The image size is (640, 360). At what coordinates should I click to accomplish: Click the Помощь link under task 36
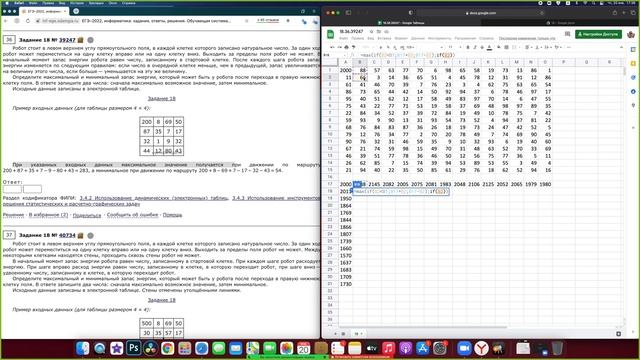(x=172, y=215)
